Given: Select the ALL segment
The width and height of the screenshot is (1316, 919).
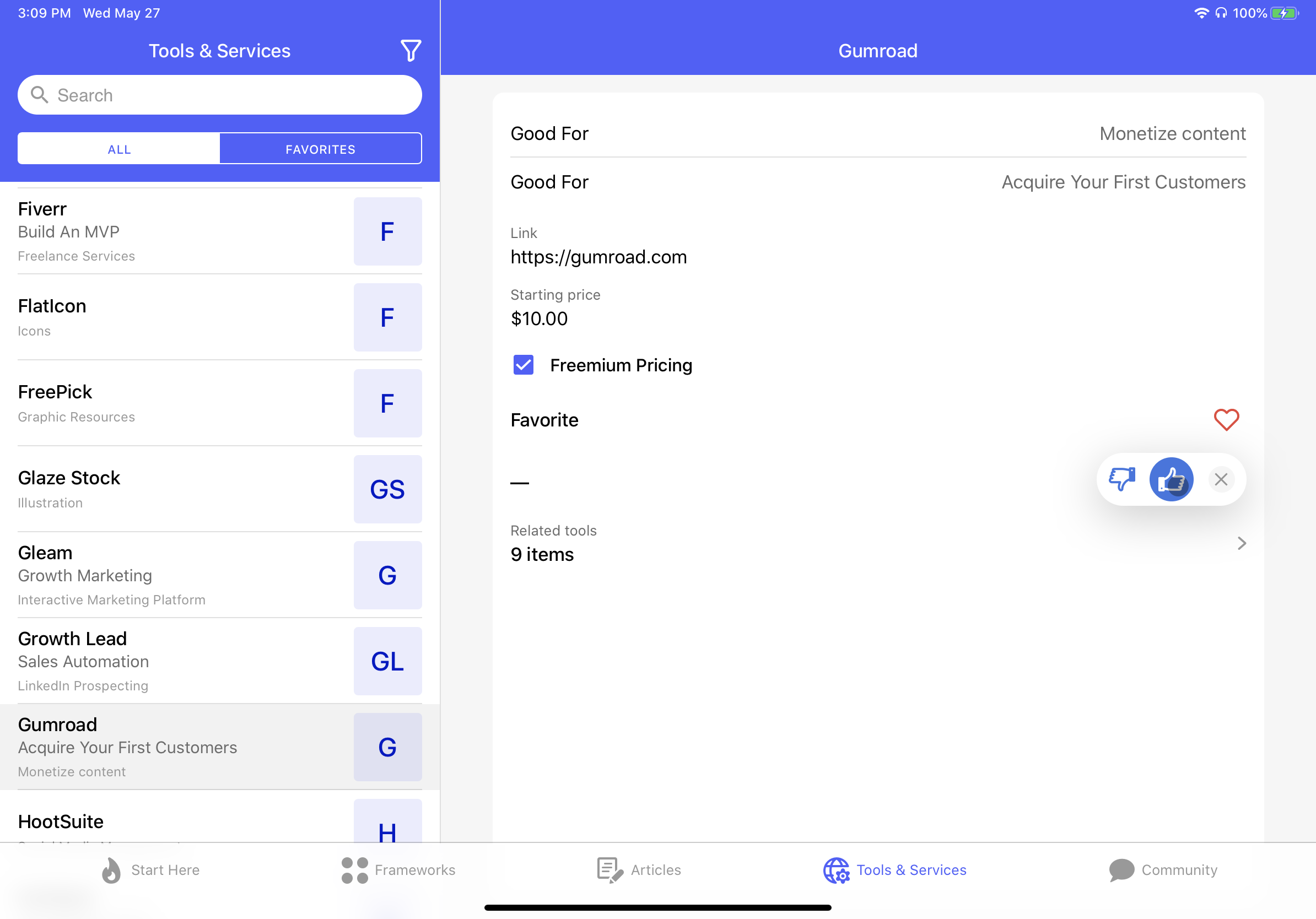Looking at the screenshot, I should click(119, 149).
